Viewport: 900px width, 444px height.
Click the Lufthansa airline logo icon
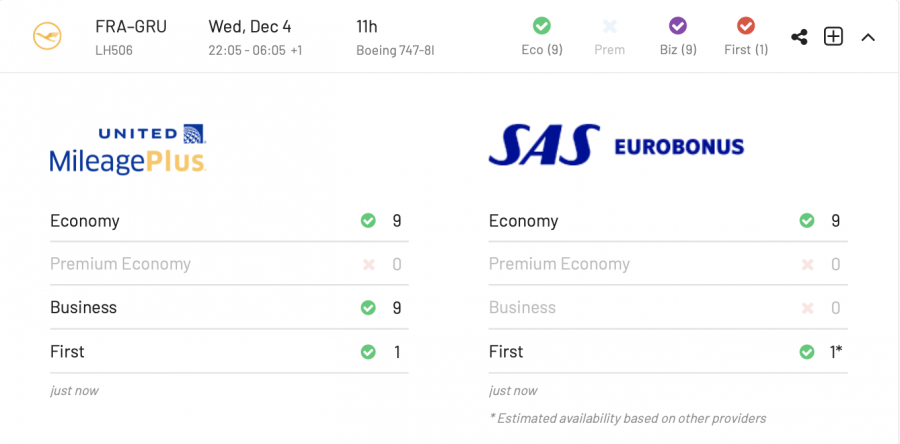47,36
